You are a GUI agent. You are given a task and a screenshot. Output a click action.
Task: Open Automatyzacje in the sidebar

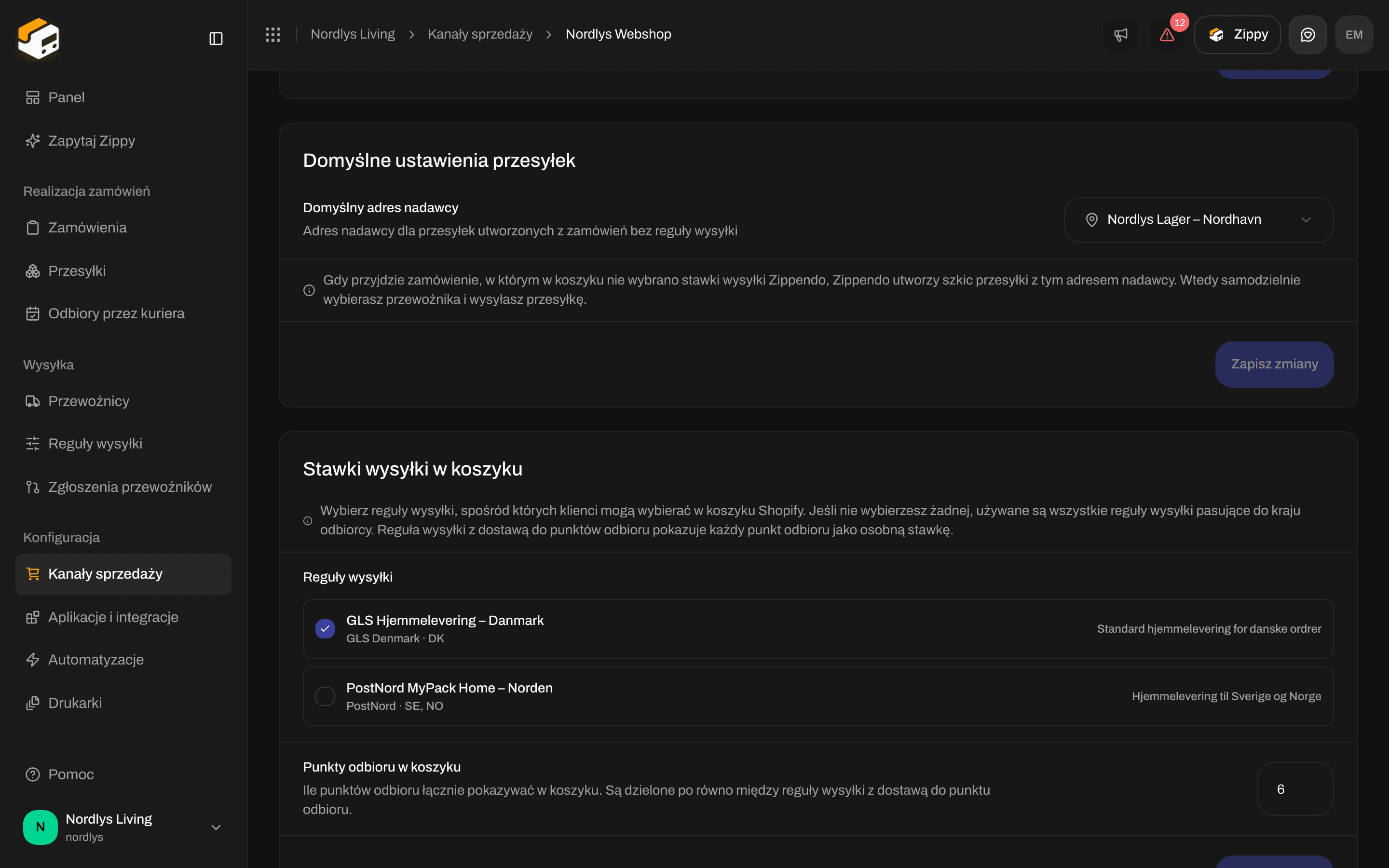tap(123, 660)
